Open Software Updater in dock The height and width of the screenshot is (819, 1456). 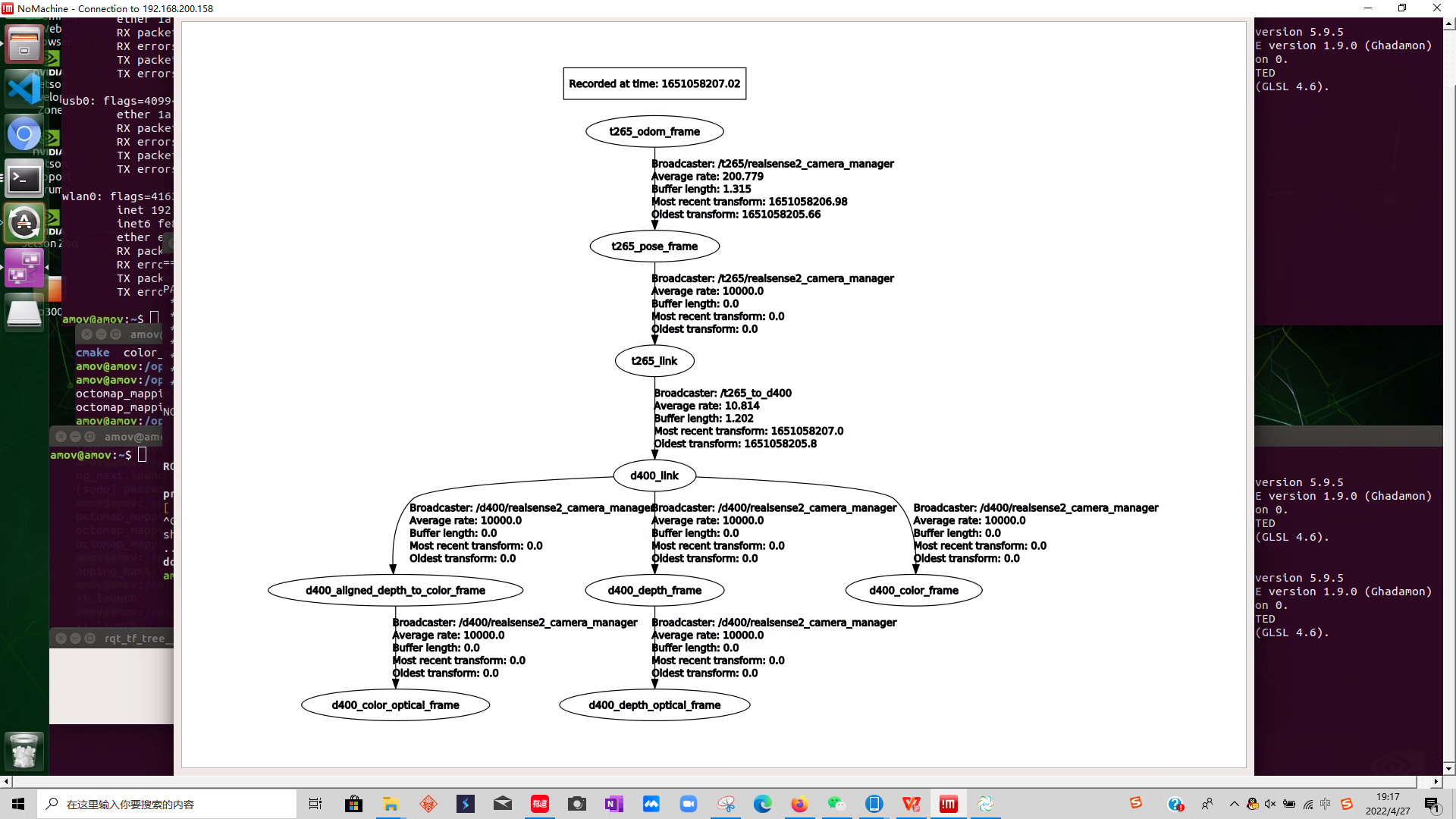24,224
